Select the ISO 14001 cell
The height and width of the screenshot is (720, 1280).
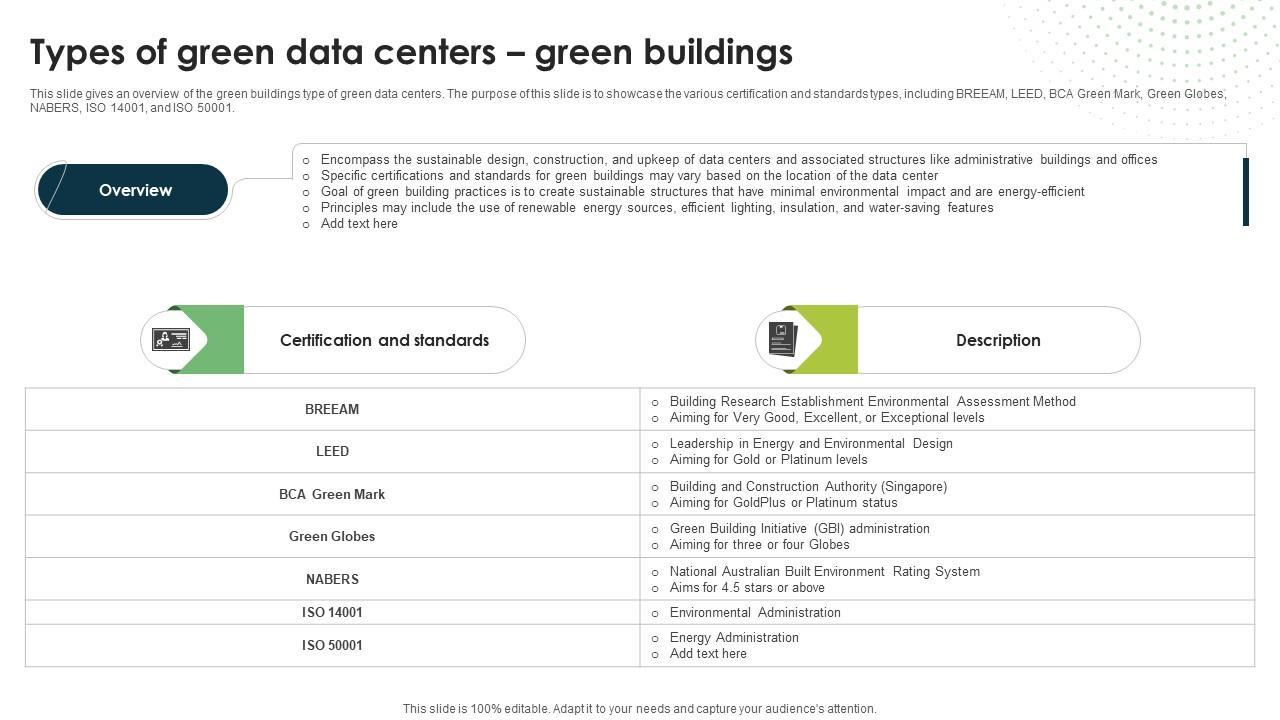(332, 612)
